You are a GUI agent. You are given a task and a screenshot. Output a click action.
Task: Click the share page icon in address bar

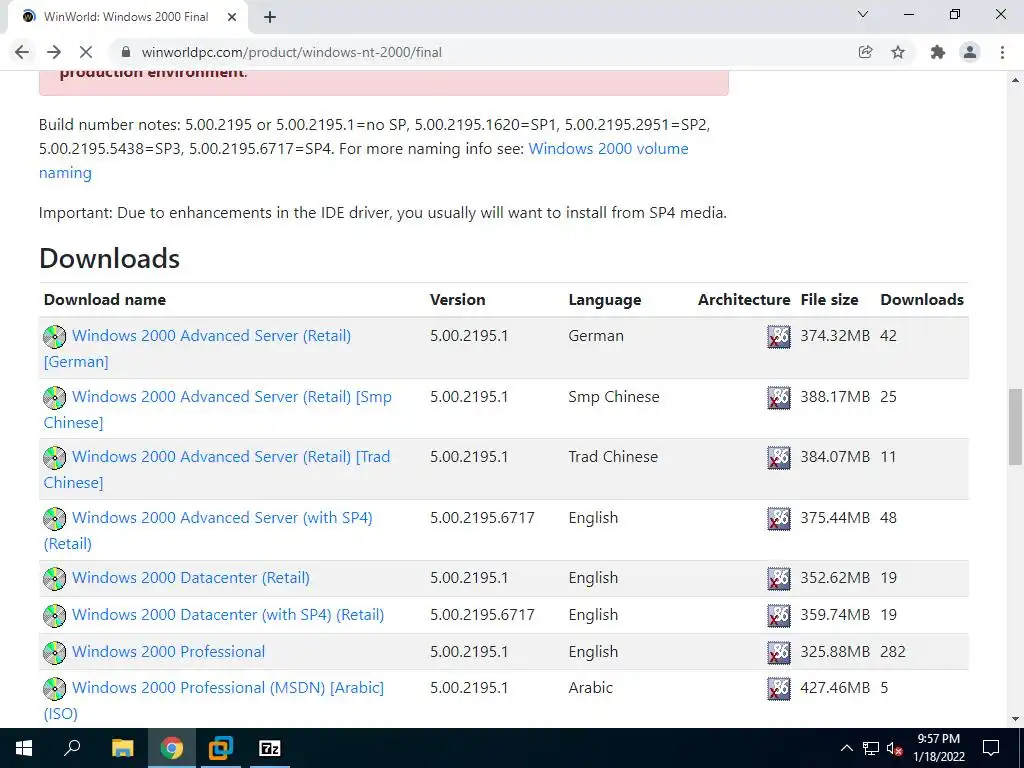[x=865, y=52]
